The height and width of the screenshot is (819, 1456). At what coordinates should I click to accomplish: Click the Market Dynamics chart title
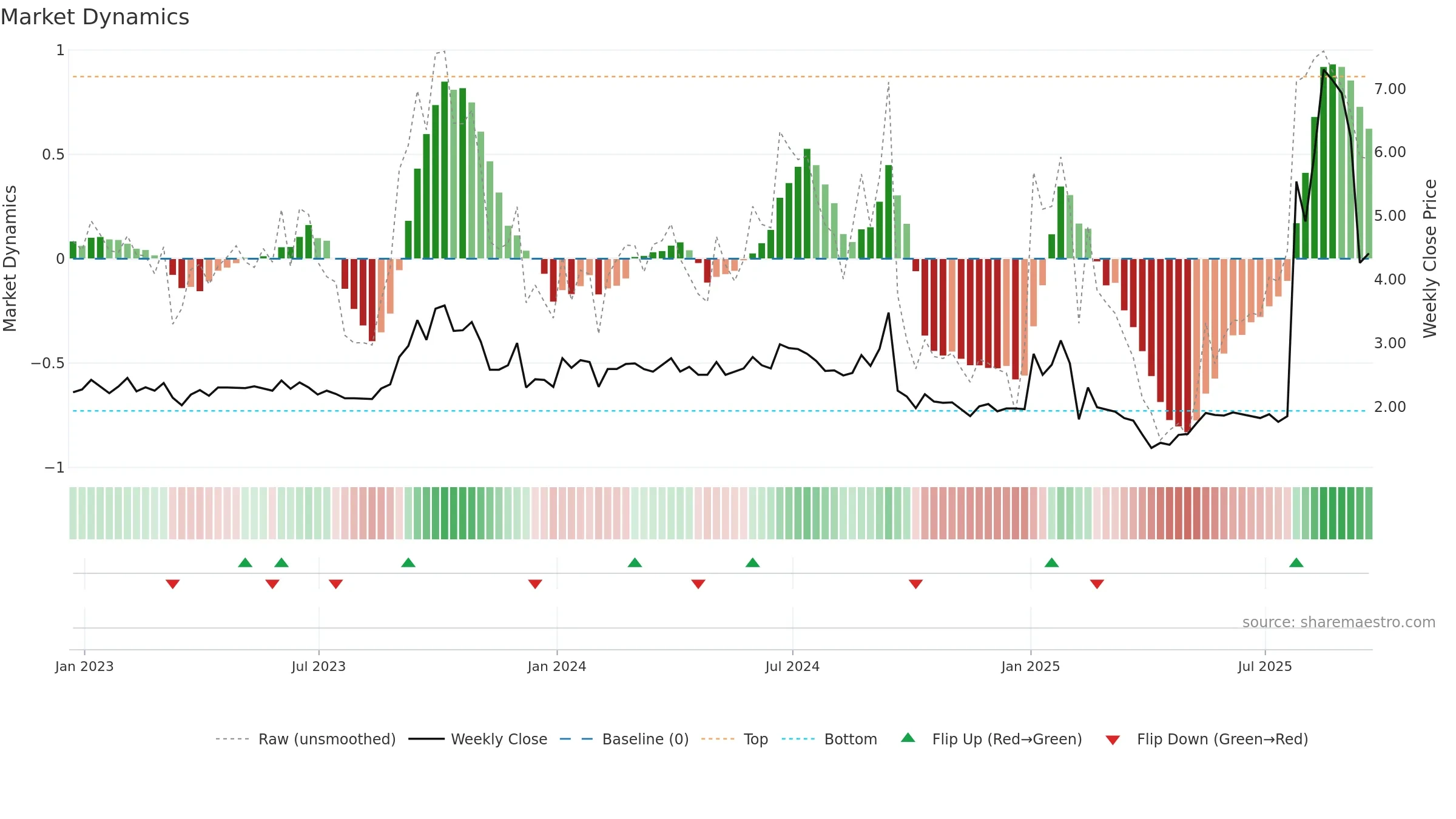coord(95,17)
